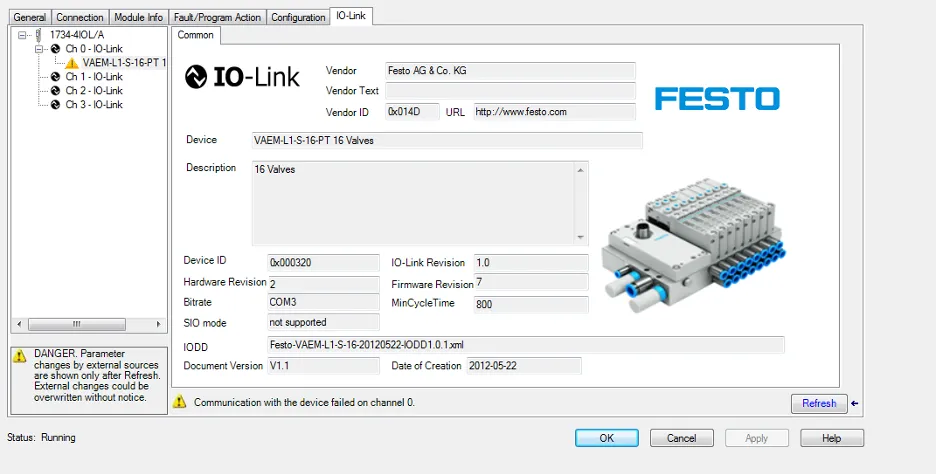This screenshot has height=474, width=936.
Task: Click the IO-Link logo
Action: point(242,77)
